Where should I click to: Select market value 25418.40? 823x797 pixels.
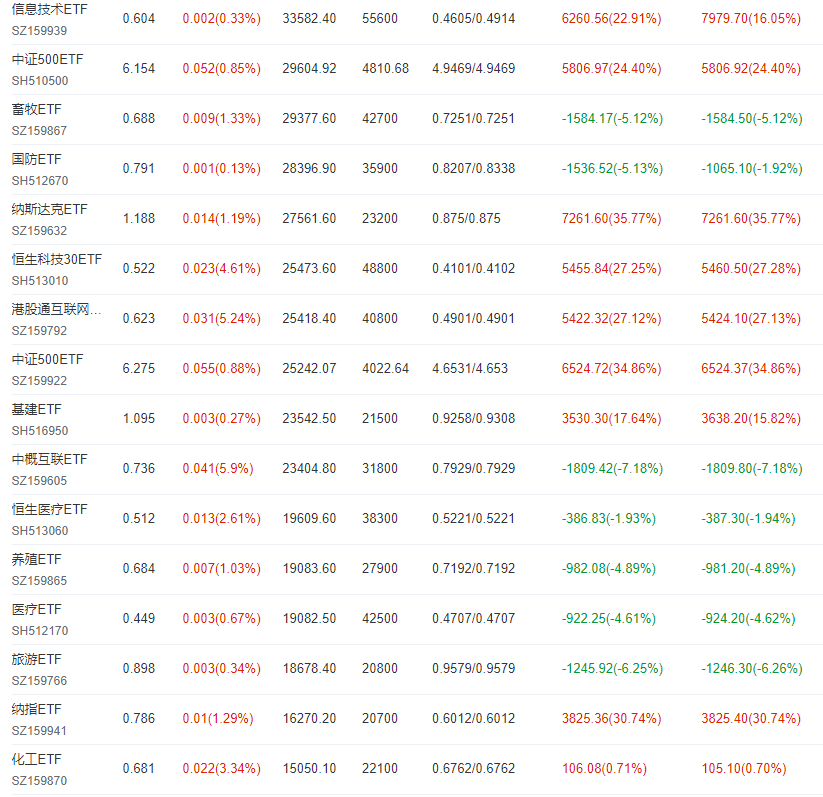309,318
